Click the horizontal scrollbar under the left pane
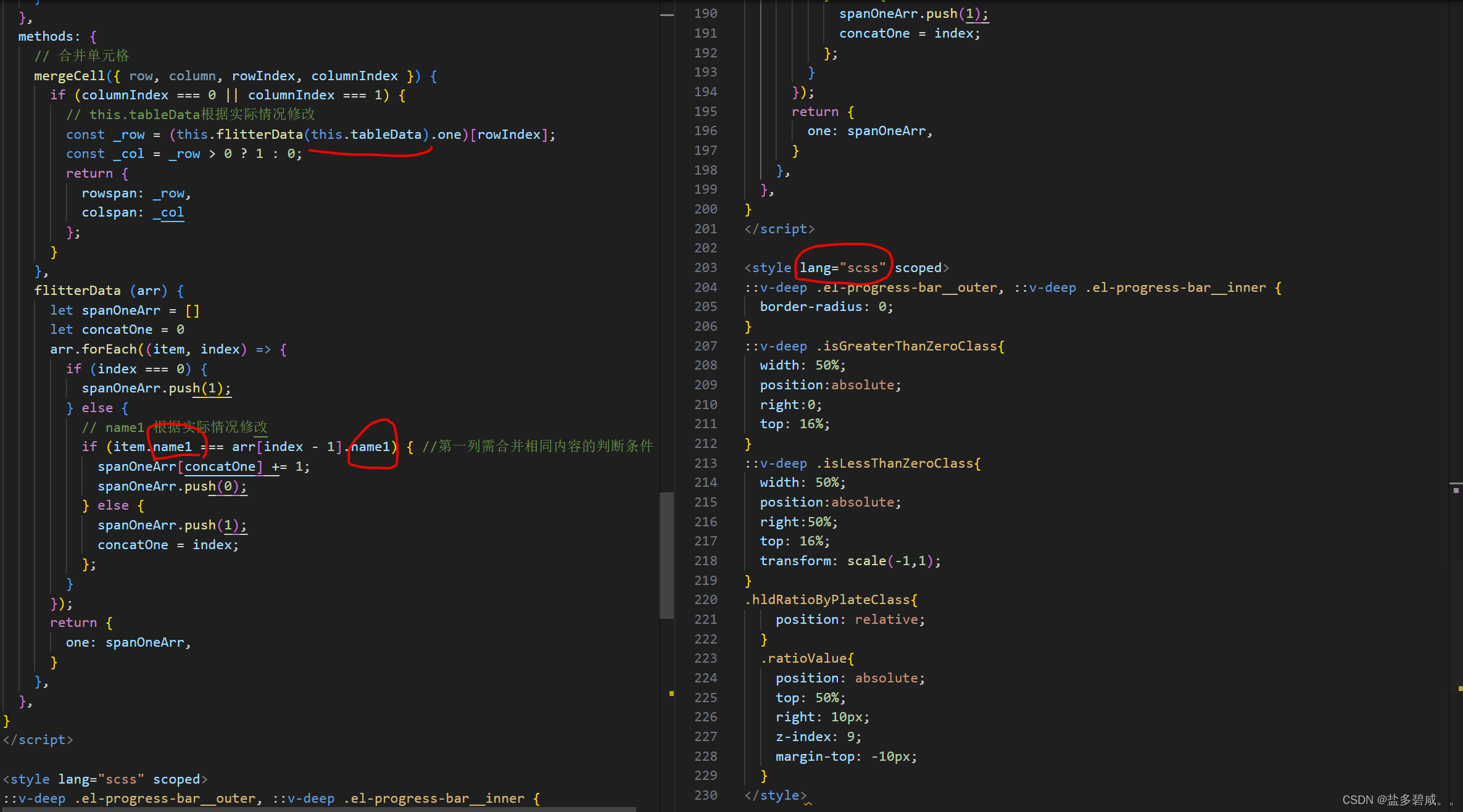Viewport: 1463px width, 812px height. coord(318,809)
